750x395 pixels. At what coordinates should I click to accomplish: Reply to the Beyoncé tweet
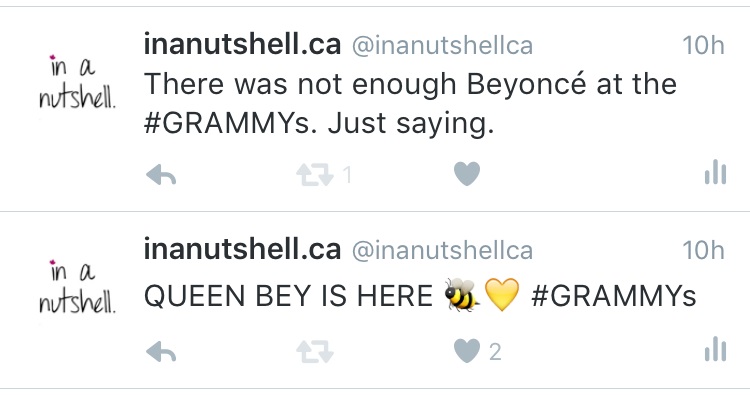161,175
